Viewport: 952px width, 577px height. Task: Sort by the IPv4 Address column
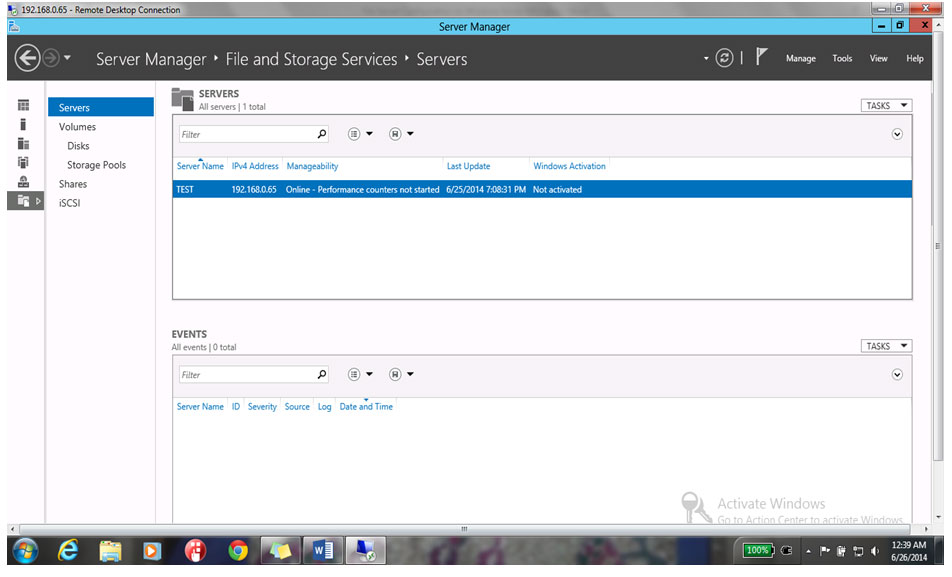click(x=255, y=166)
